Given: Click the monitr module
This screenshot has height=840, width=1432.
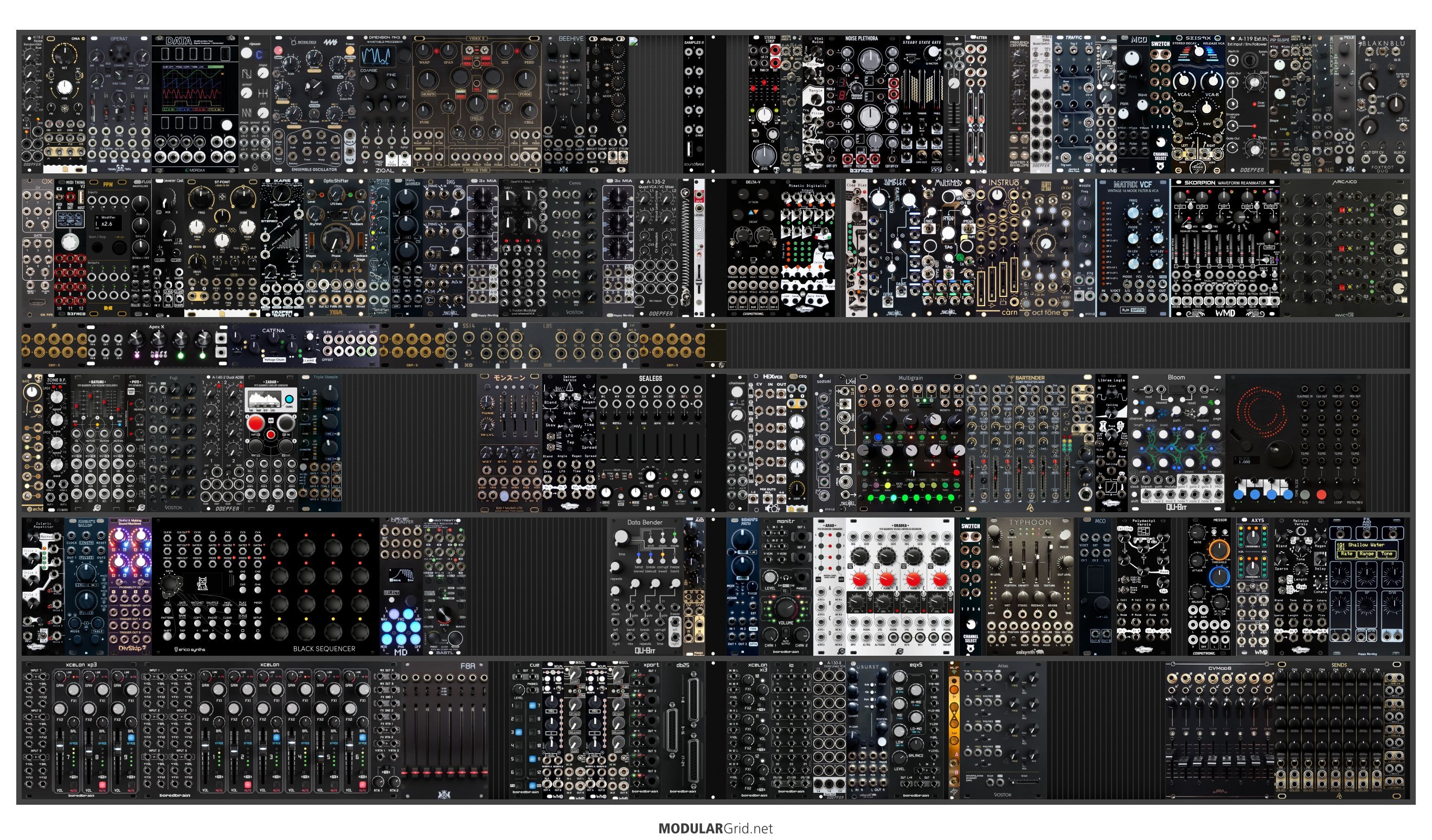Looking at the screenshot, I should pos(785,586).
